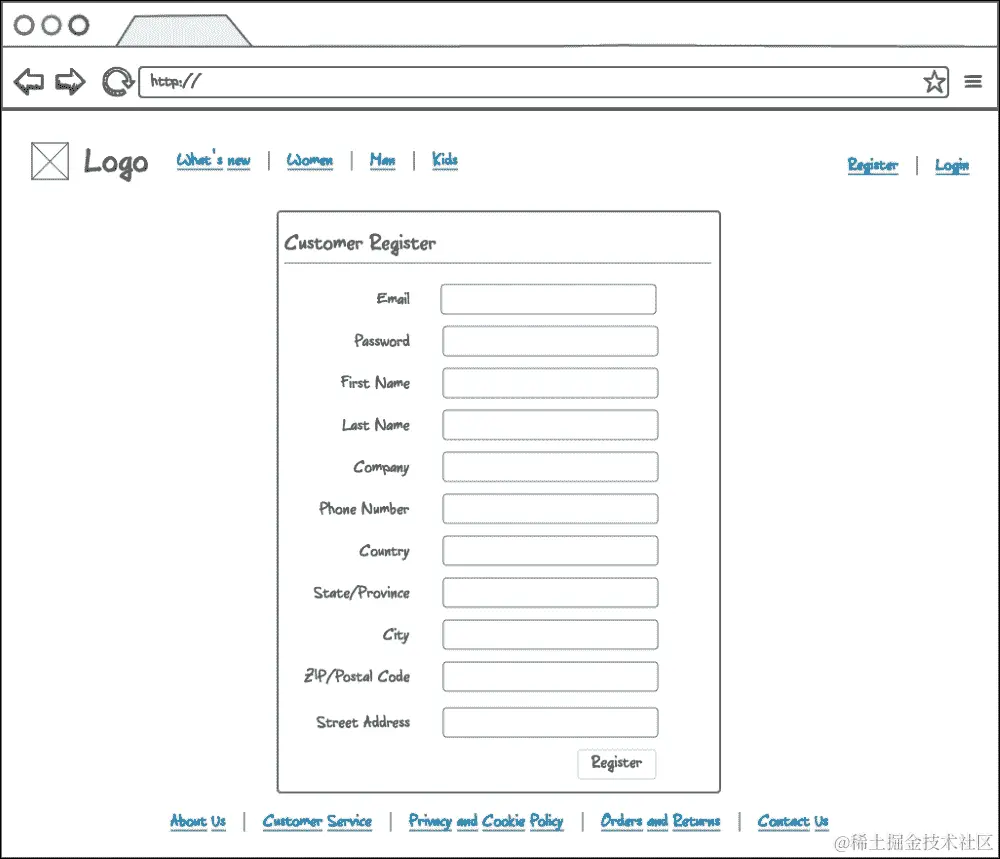Focus the Password input field
This screenshot has height=859, width=1000.
click(550, 341)
